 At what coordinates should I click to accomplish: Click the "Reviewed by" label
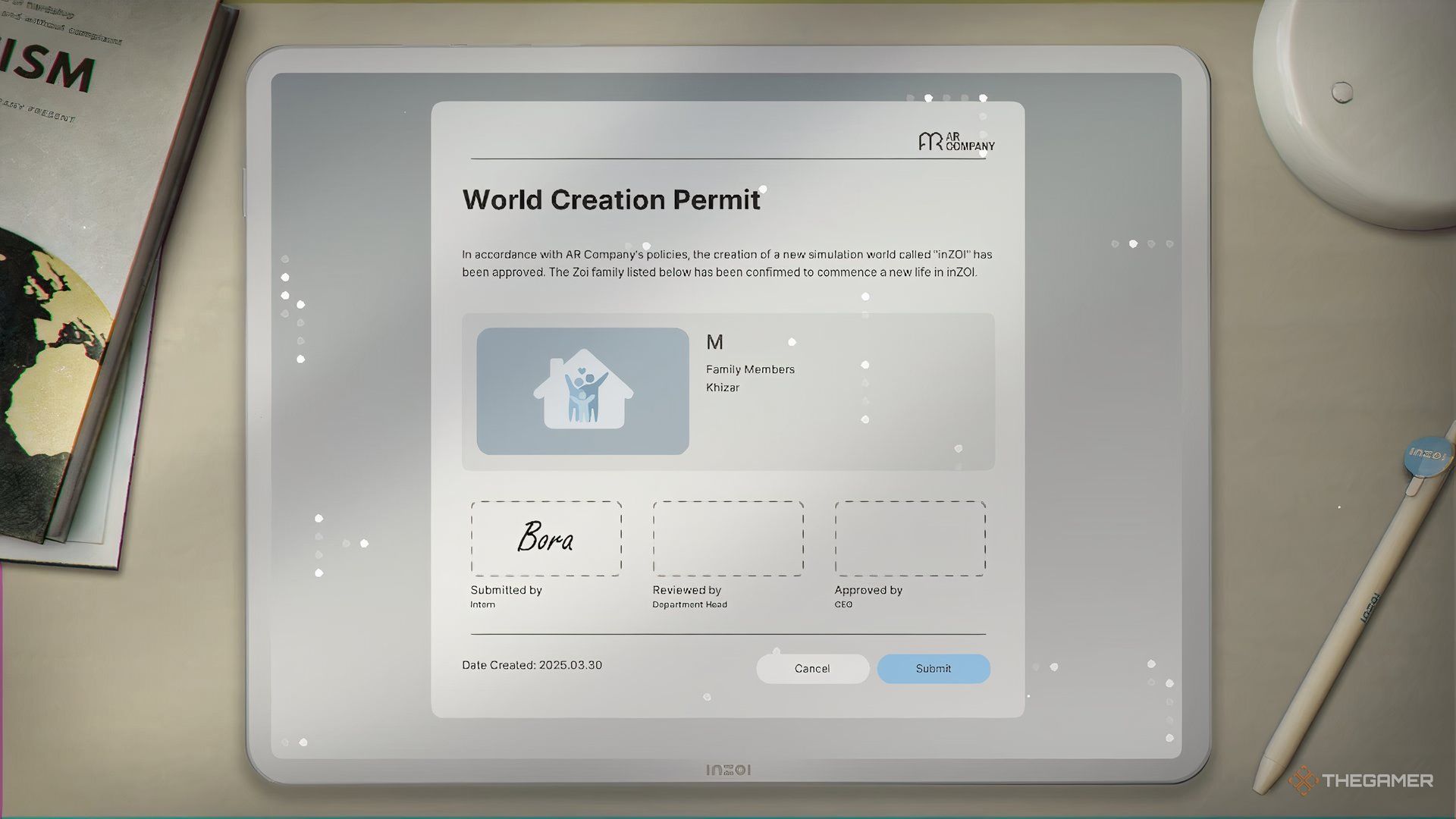pos(686,590)
